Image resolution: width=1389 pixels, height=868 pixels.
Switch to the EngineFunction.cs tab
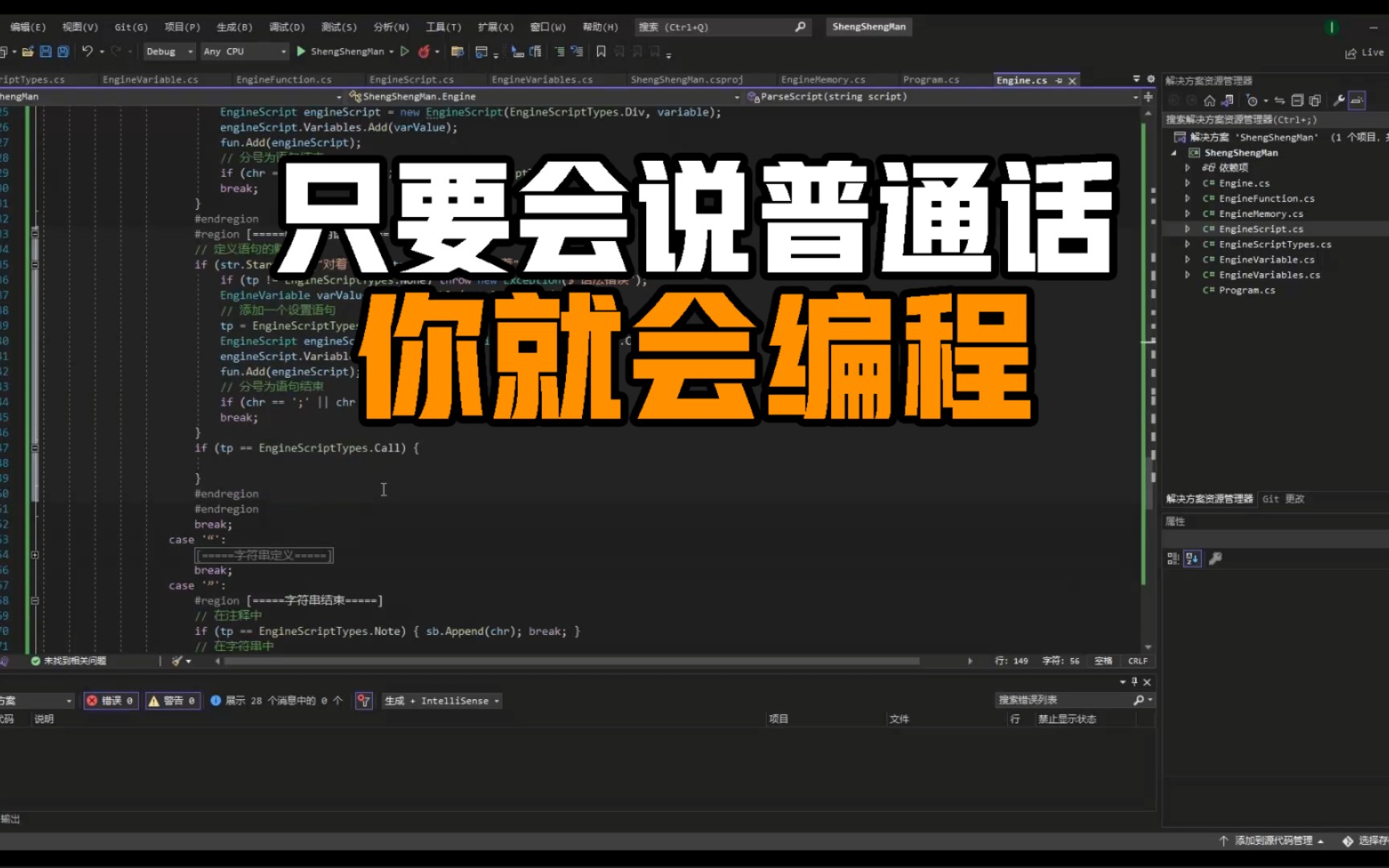[284, 80]
